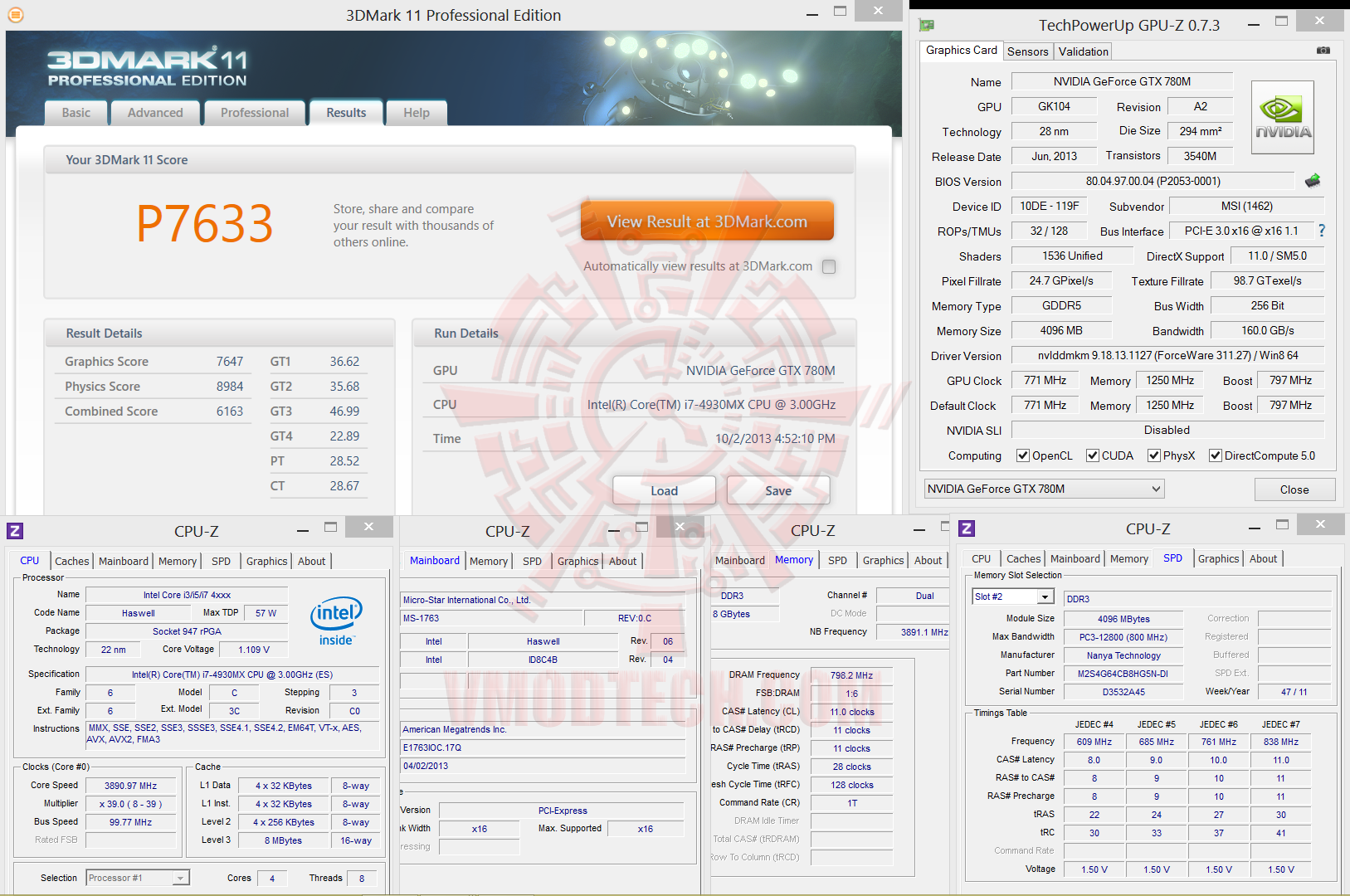Click the Save button in 3DMark

778,490
